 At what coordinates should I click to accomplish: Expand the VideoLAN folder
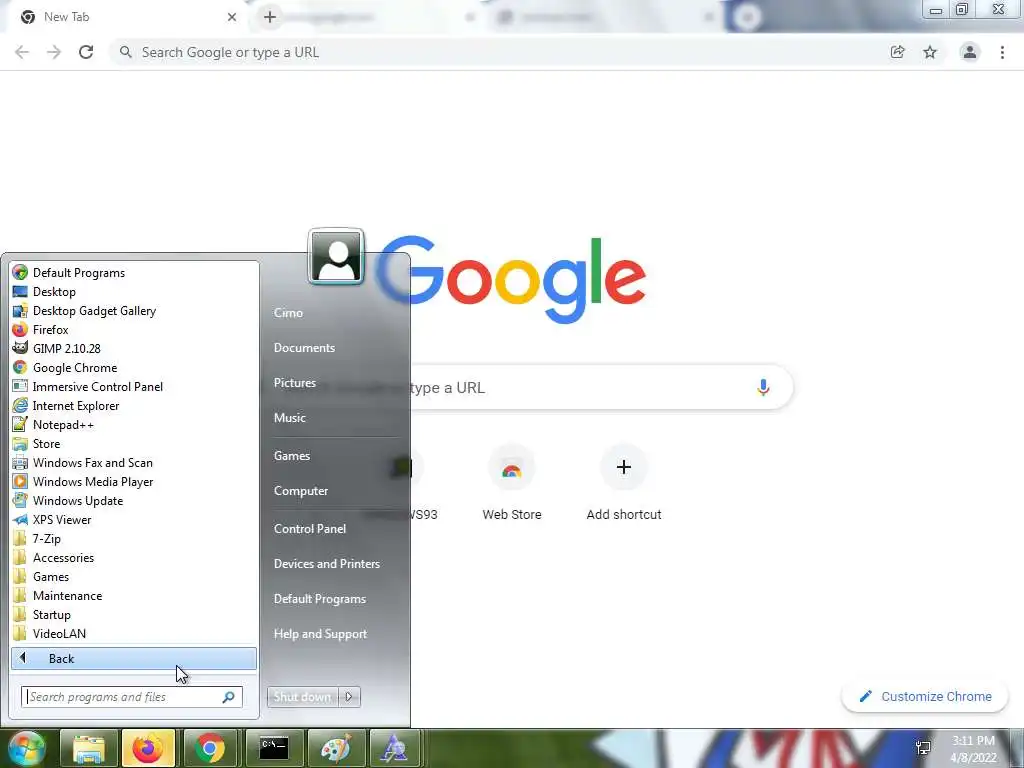pyautogui.click(x=134, y=633)
